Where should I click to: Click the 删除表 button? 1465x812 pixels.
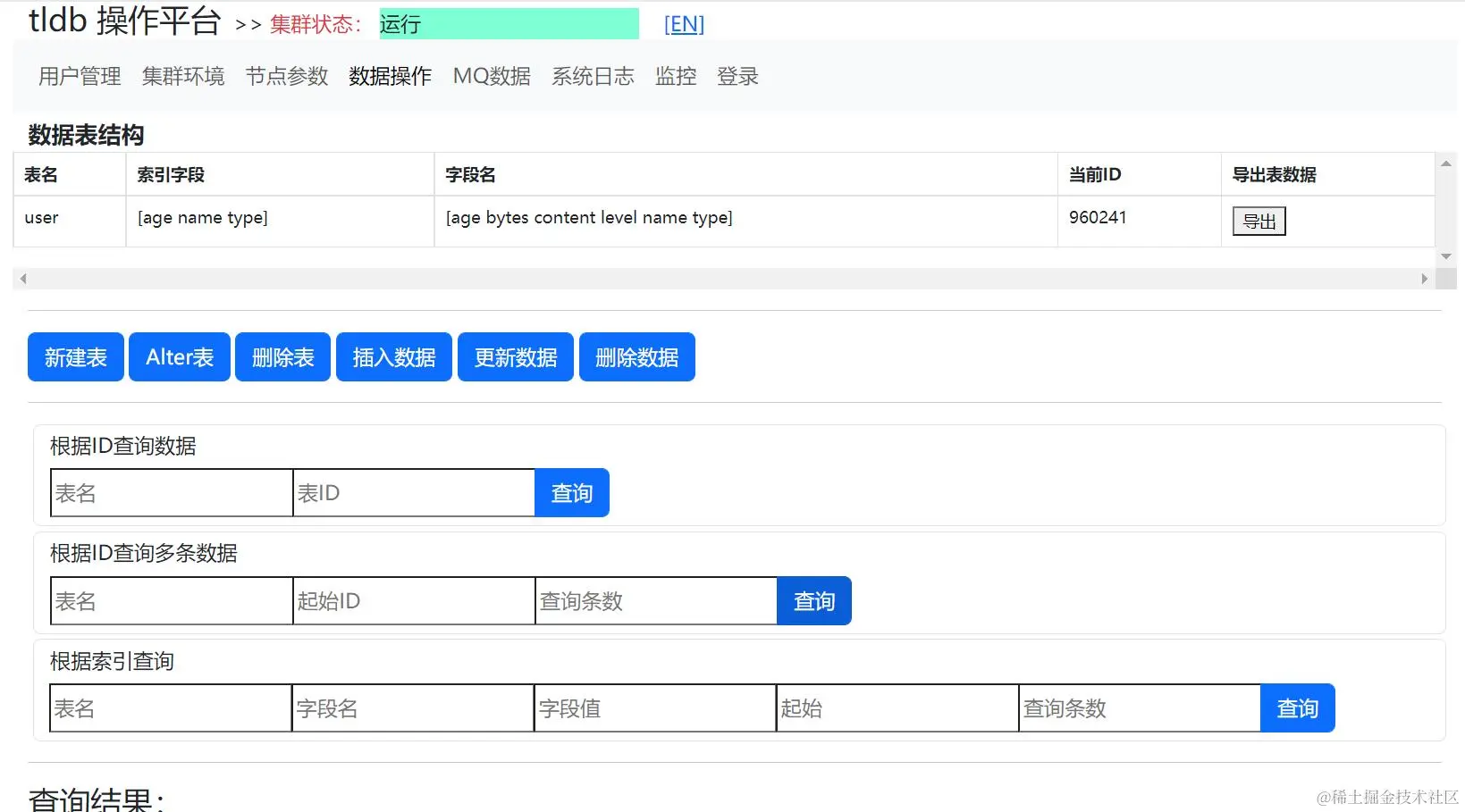pos(283,357)
